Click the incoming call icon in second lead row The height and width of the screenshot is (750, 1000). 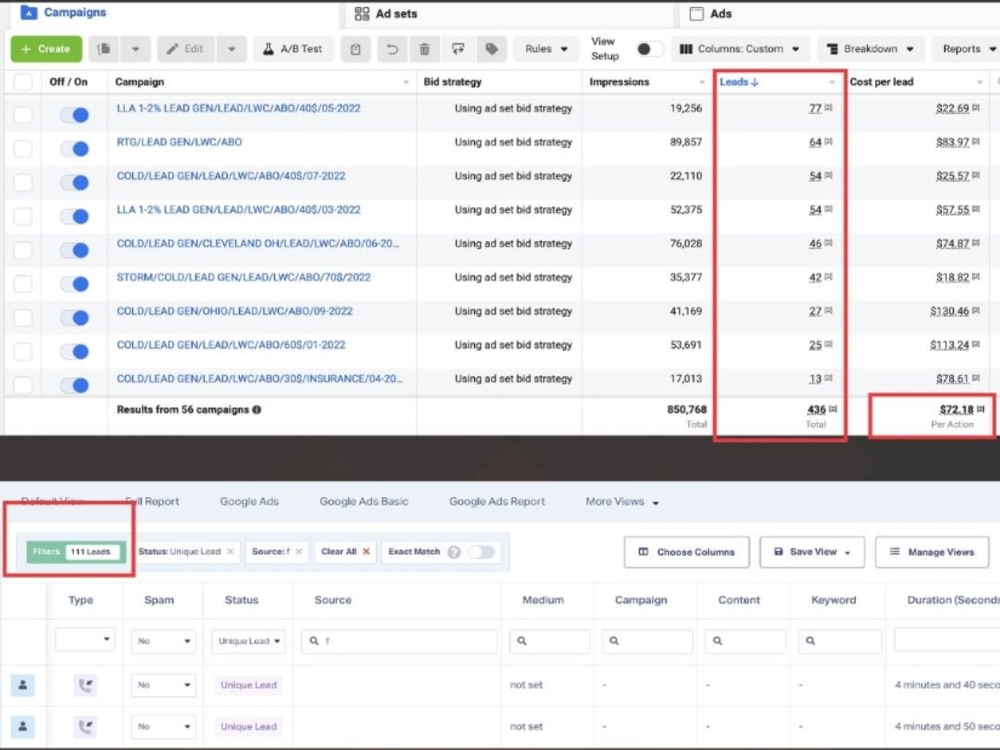point(85,727)
